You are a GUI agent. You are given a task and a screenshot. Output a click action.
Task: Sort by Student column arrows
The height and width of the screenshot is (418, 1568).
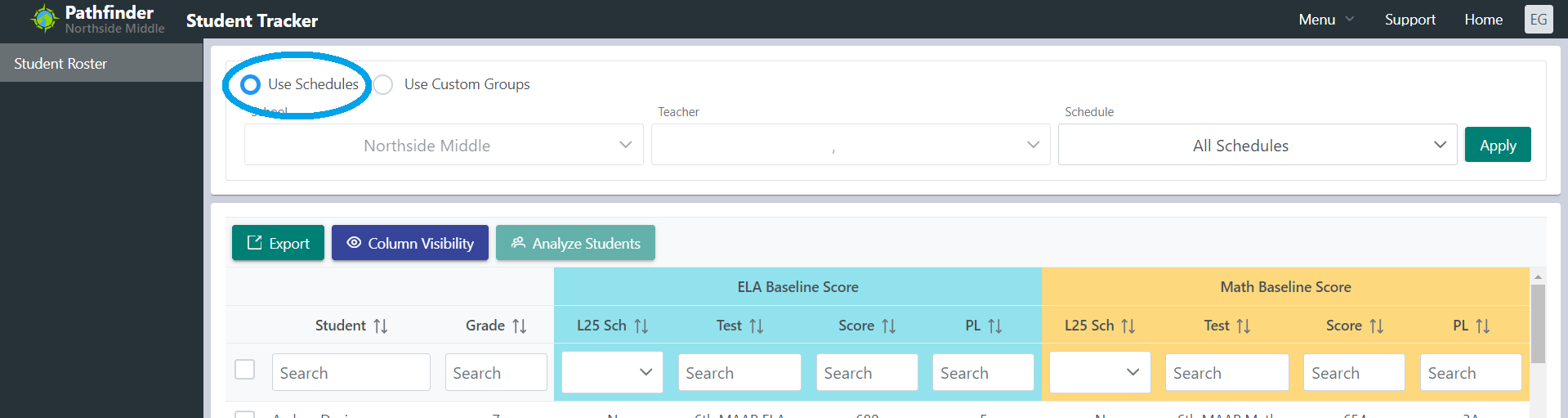pyautogui.click(x=381, y=326)
